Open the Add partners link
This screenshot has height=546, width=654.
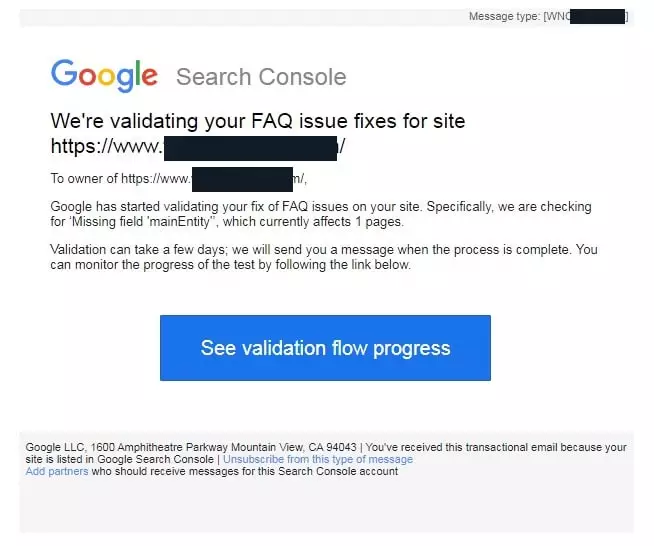point(56,471)
